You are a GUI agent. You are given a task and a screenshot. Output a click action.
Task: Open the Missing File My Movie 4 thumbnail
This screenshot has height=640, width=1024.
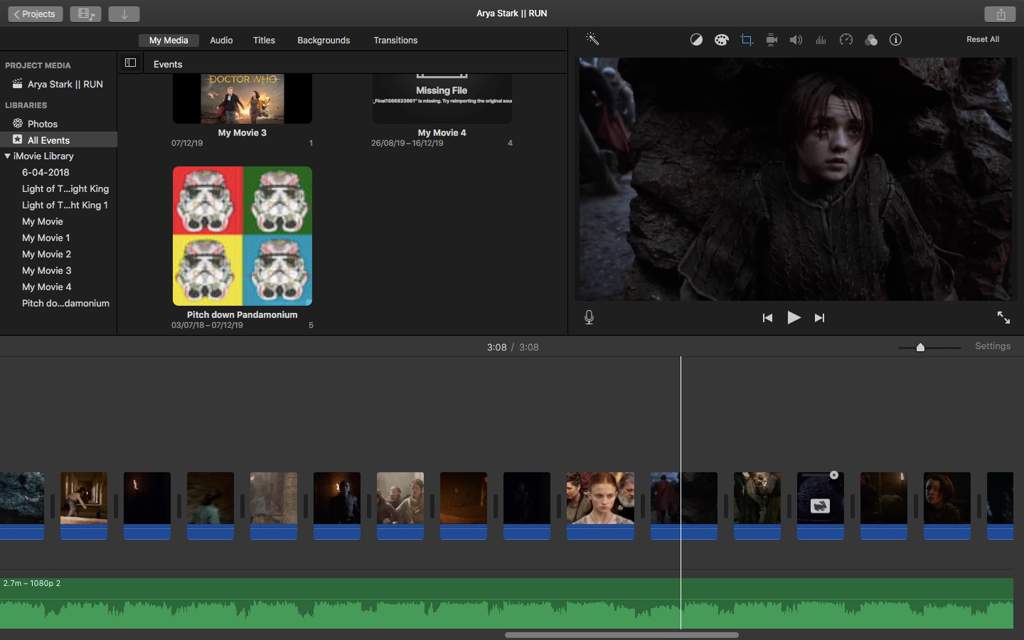tap(442, 99)
